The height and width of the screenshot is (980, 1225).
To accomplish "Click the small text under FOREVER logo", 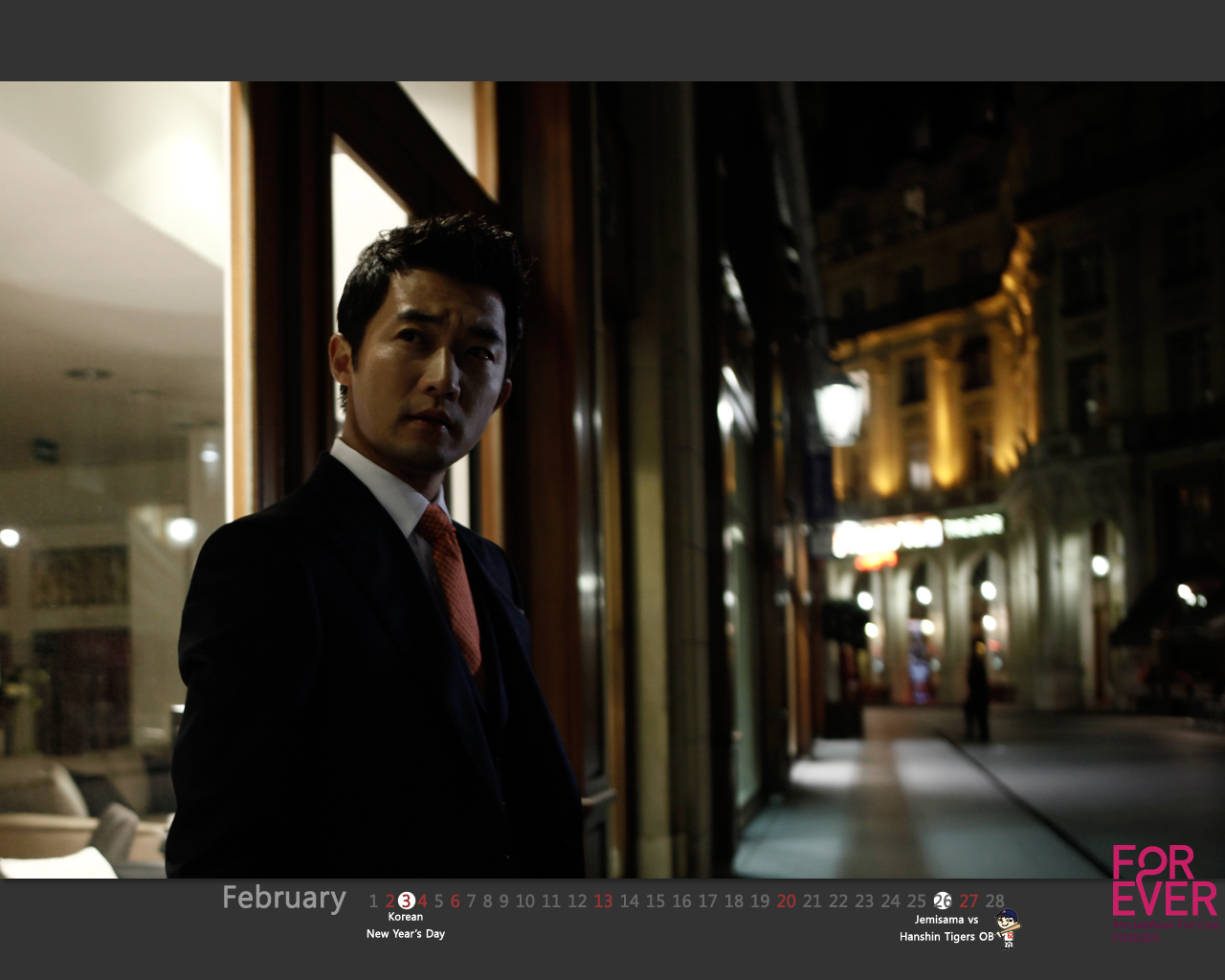I will tap(1163, 930).
